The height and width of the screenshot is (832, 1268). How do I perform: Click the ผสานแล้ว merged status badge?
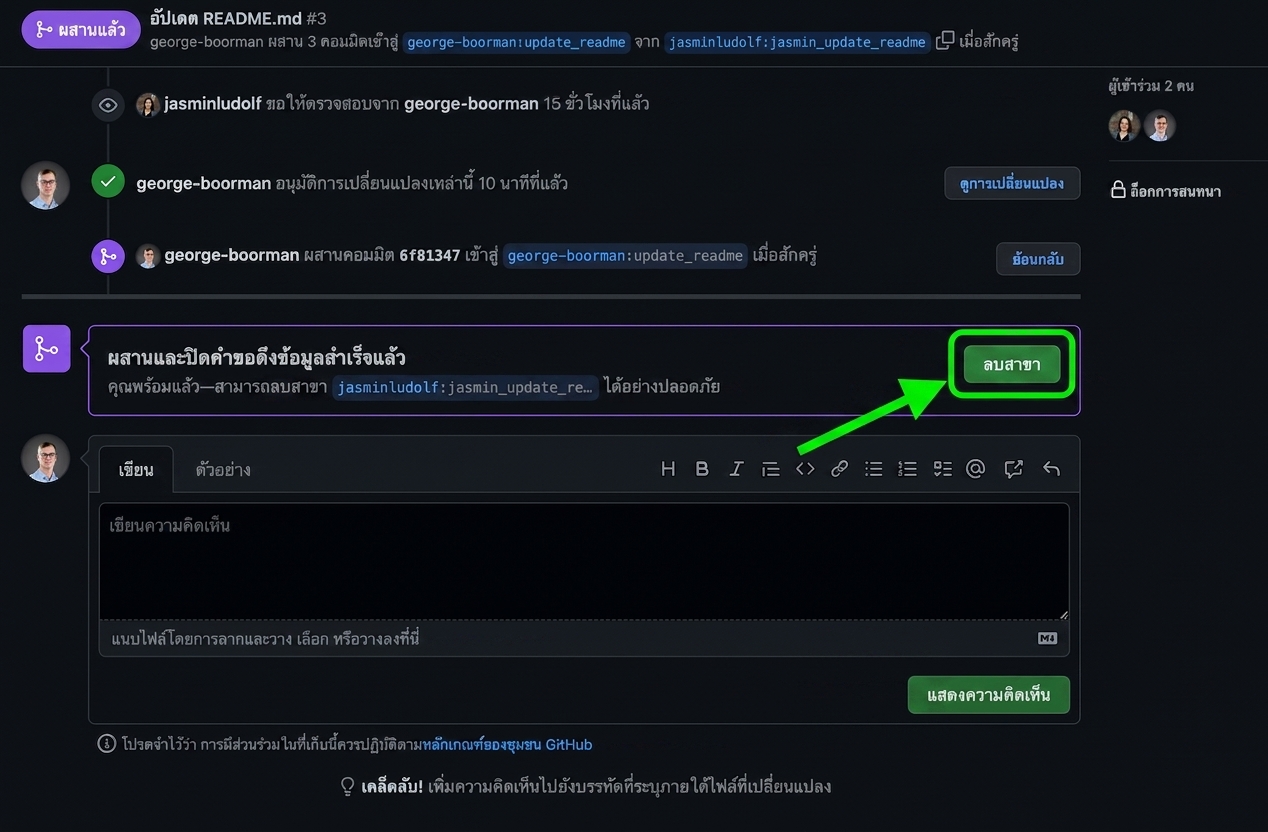(x=80, y=29)
